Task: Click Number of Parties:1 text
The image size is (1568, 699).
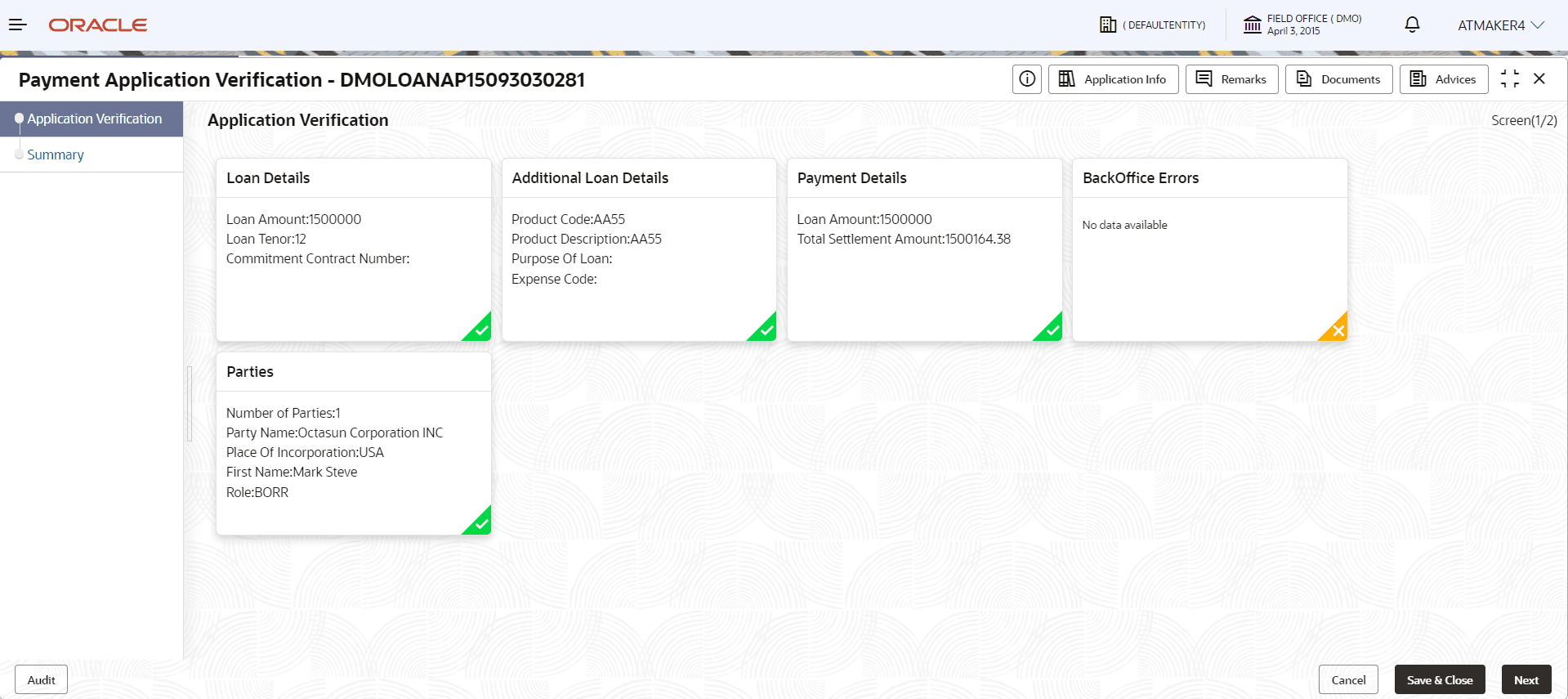Action: point(284,414)
